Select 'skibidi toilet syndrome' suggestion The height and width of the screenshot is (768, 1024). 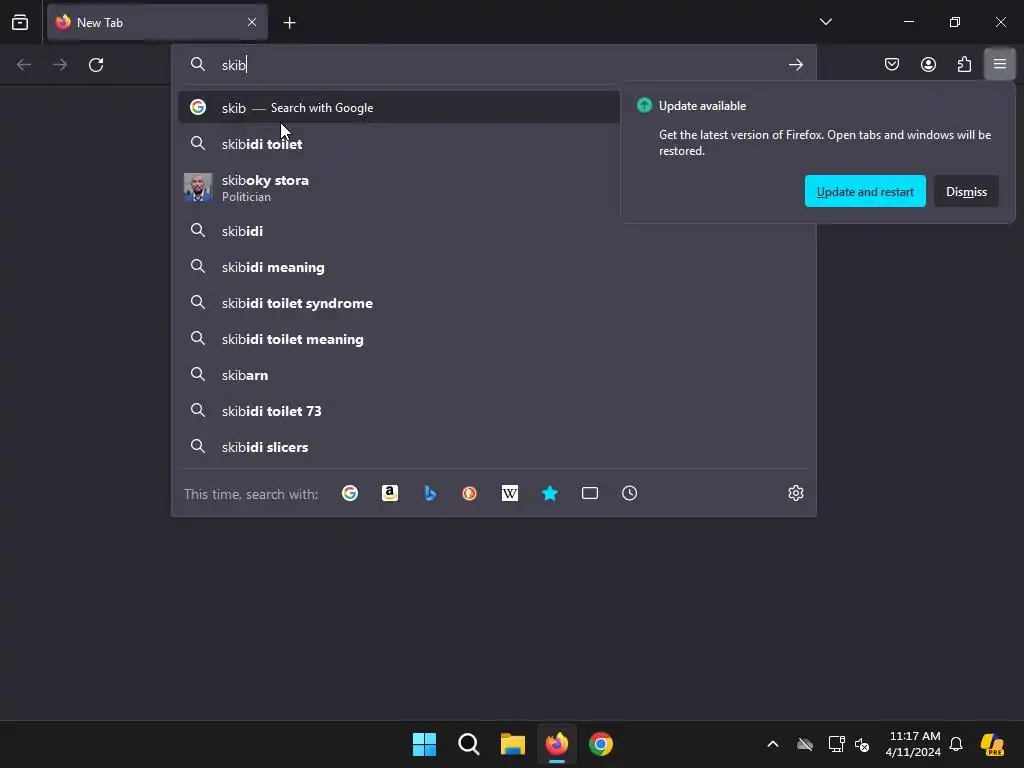(x=493, y=302)
